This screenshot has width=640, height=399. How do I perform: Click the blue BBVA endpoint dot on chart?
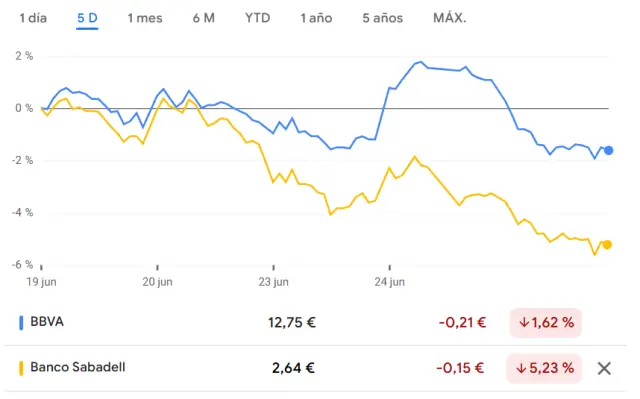[609, 151]
